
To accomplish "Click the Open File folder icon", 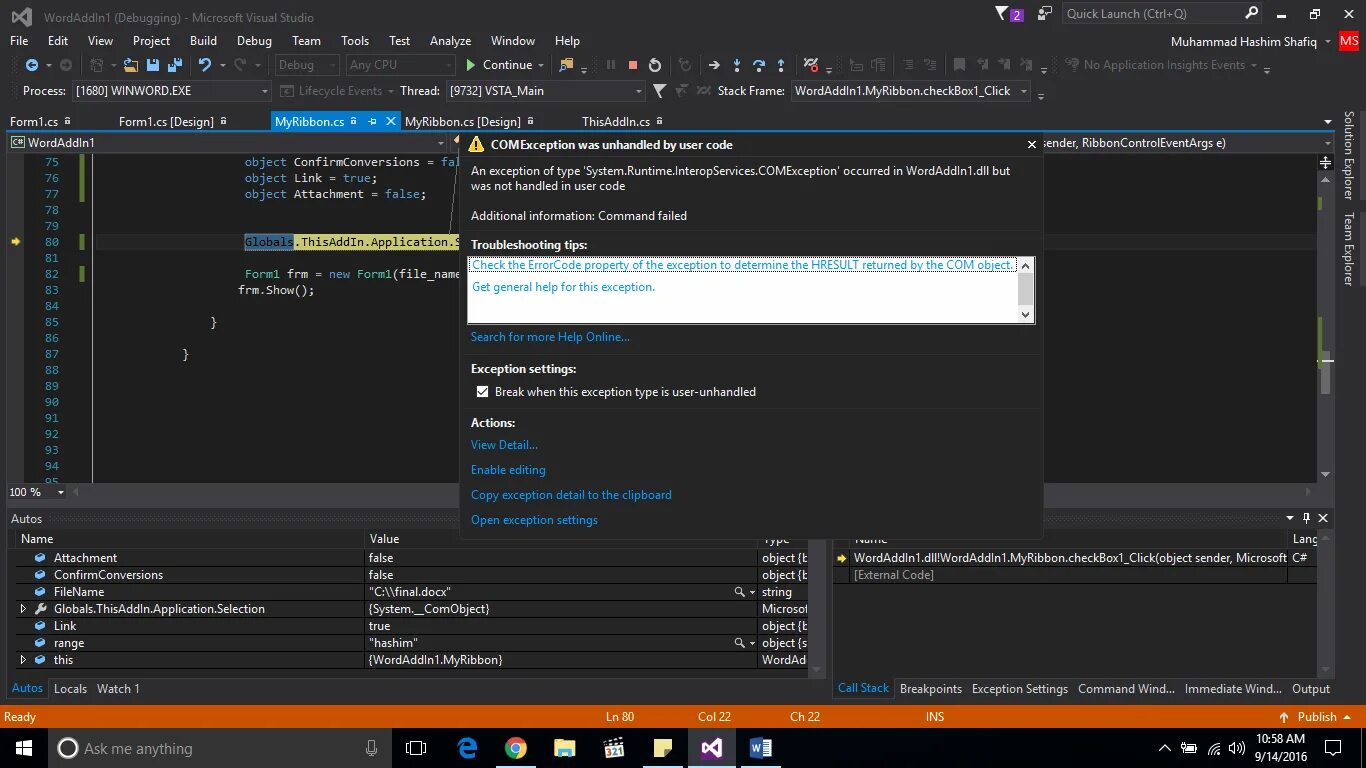I will coord(132,65).
